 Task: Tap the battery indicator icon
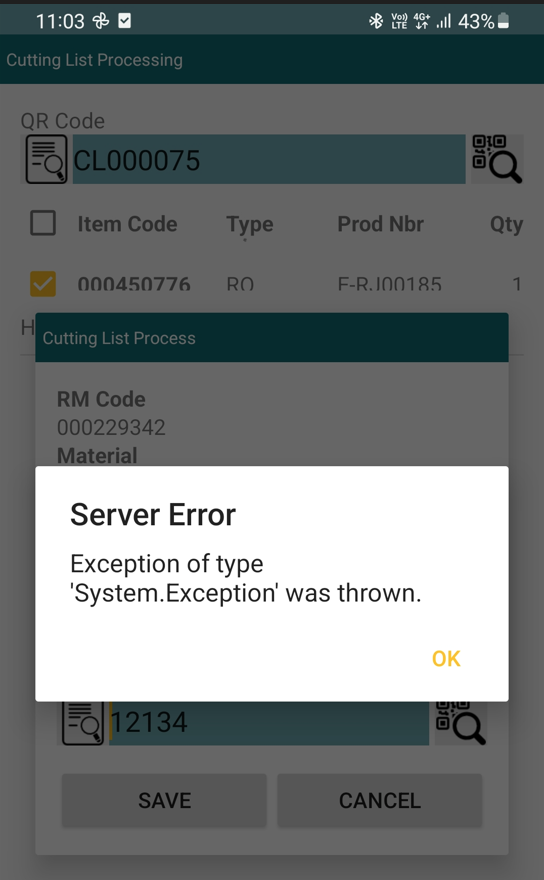click(x=504, y=21)
